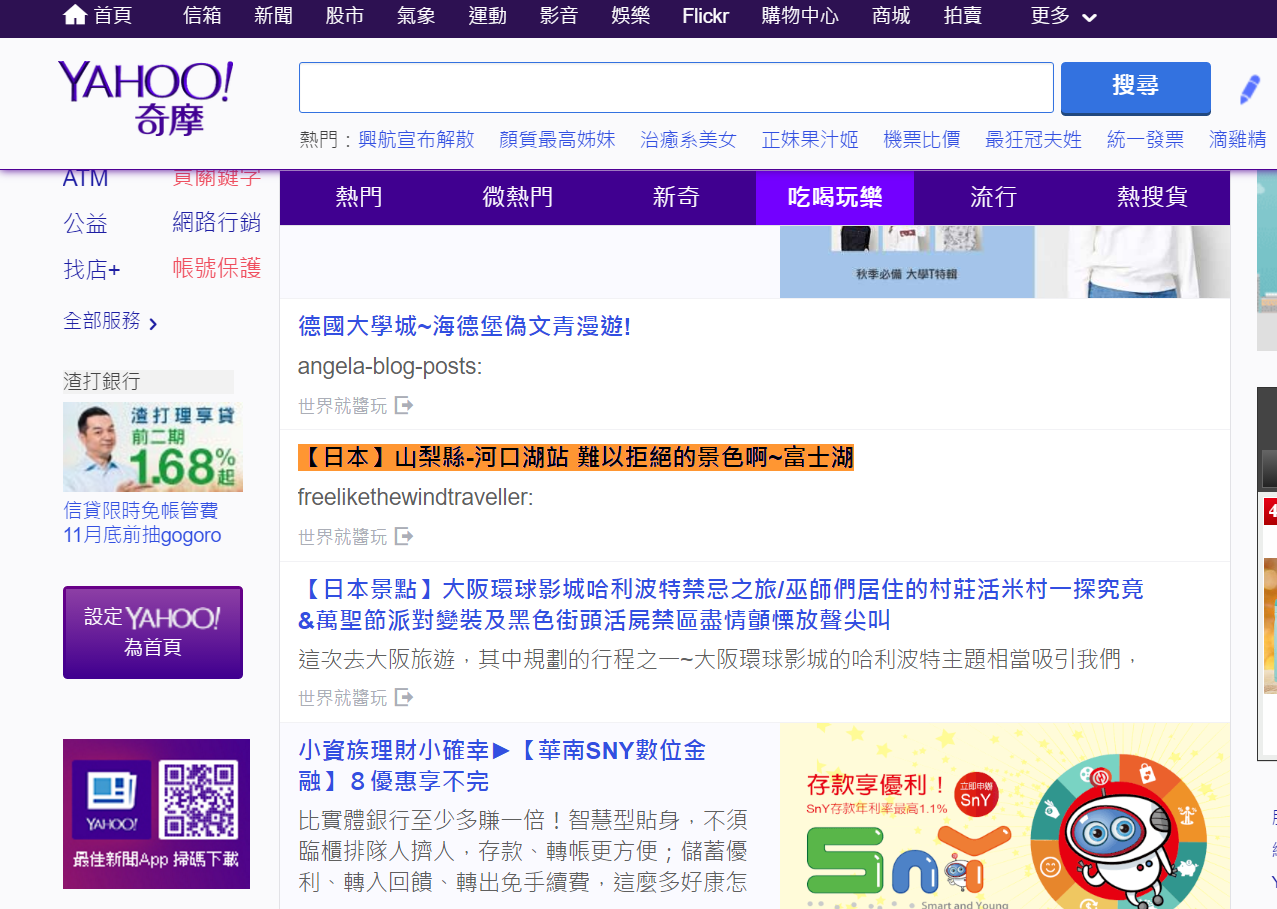The image size is (1277, 909).
Task: Open 娛樂 in the top navigation
Action: point(631,16)
